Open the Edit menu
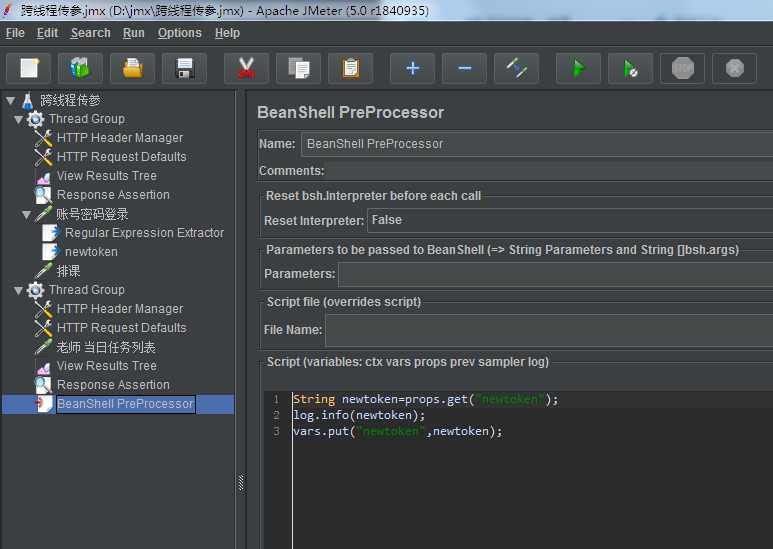Viewport: 773px width, 549px height. pos(47,33)
